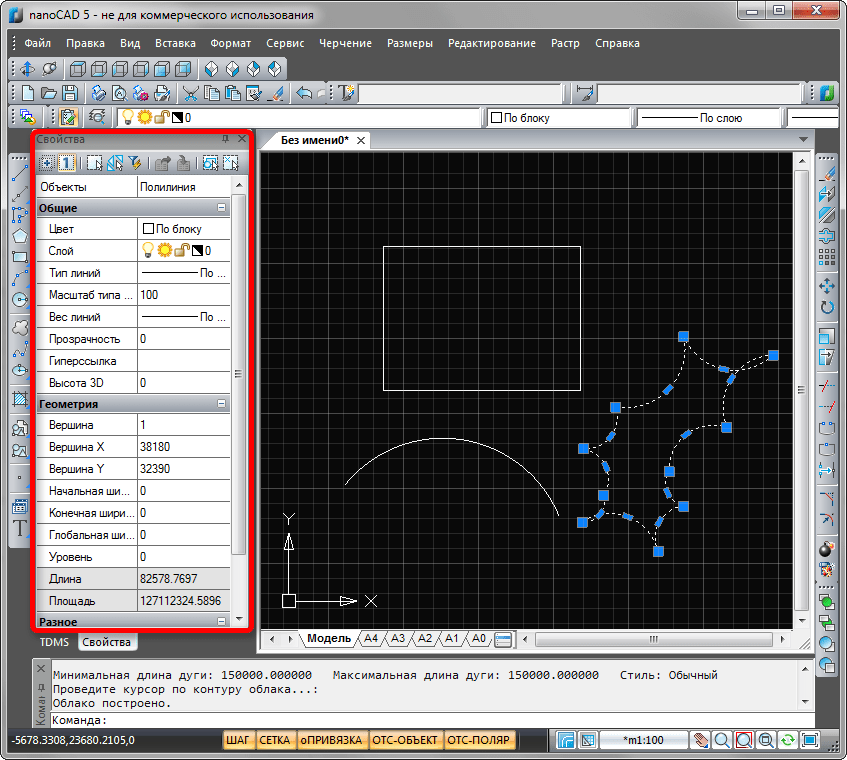Image resolution: width=847 pixels, height=760 pixels.
Task: Toggle ОТС-ОБЪЕКТ object tracking
Action: [x=405, y=740]
